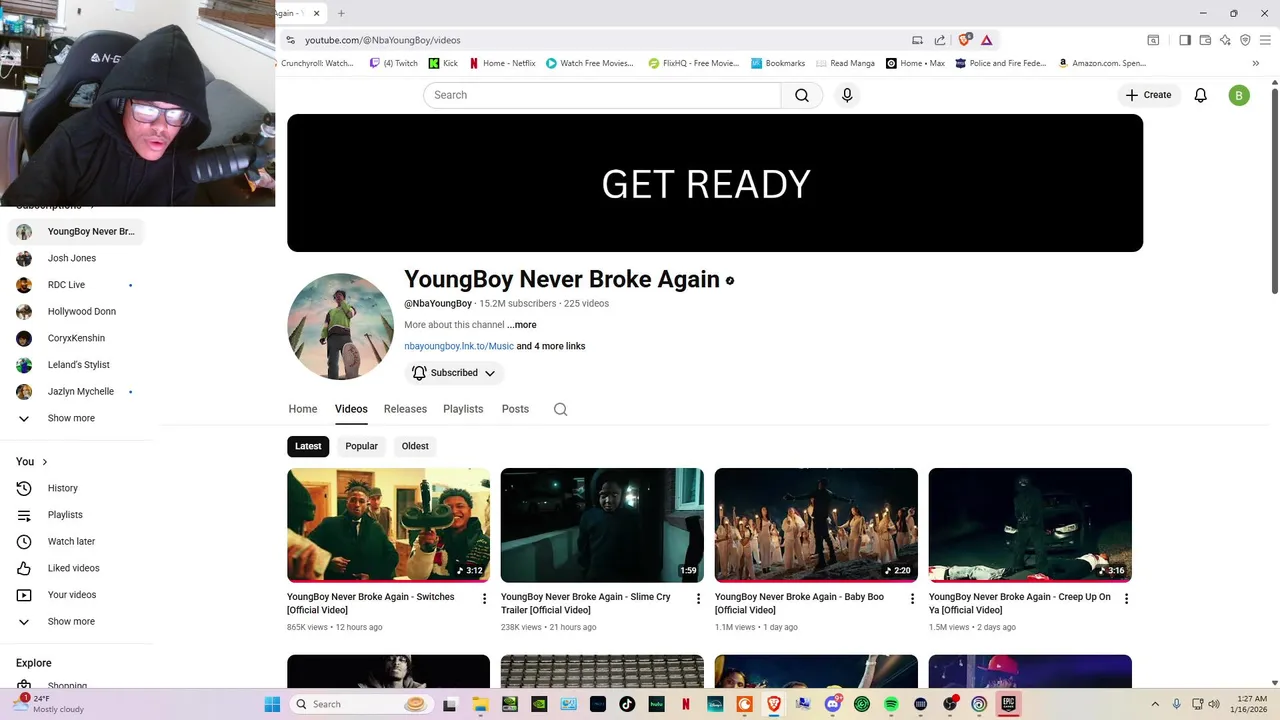Open CoryxKenshin subscription channel
Image resolution: width=1280 pixels, height=720 pixels.
(76, 338)
